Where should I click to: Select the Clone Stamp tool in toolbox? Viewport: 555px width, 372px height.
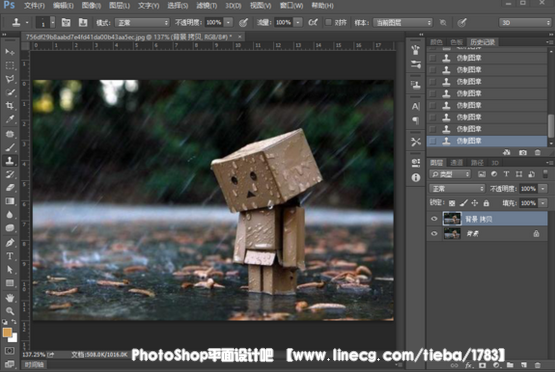tap(10, 161)
